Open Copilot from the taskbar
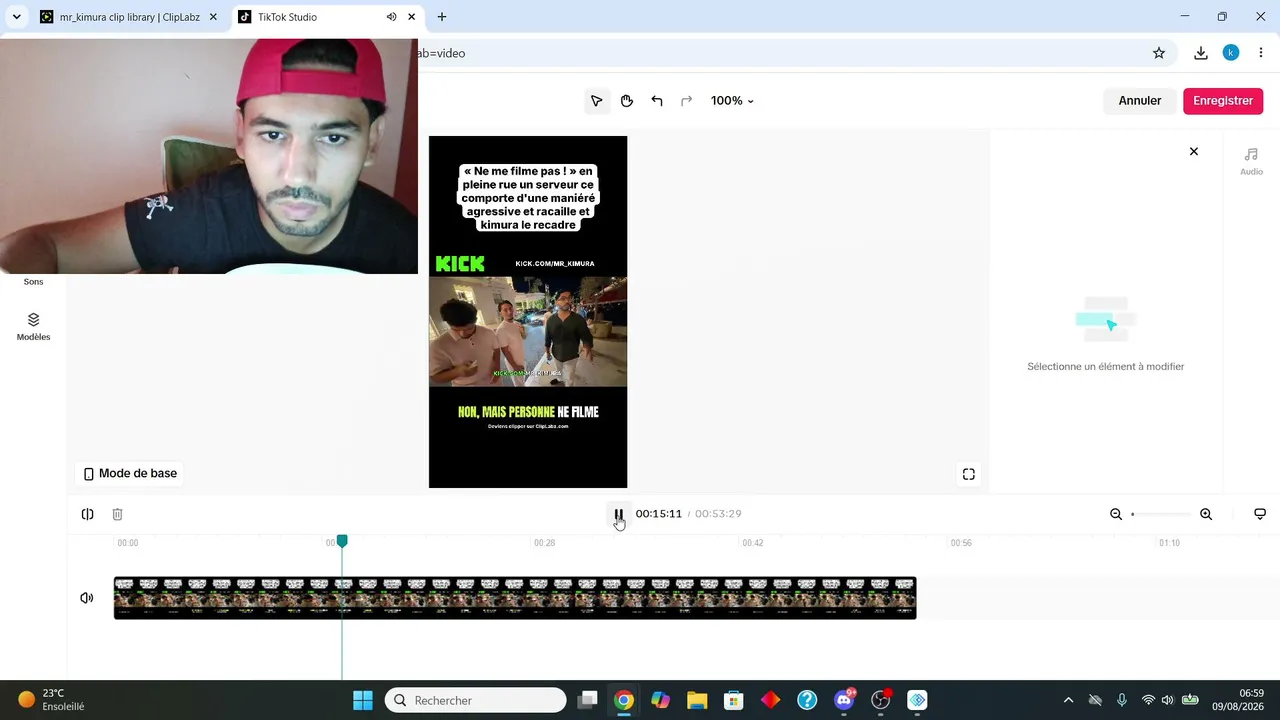1280x720 pixels. coord(661,700)
